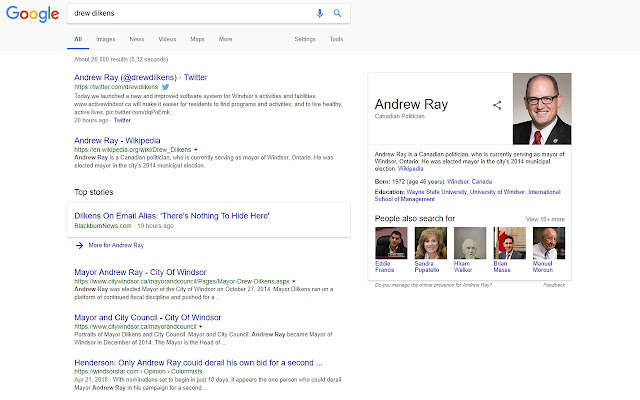
Task: Click the Eddie Francis name link
Action: pyautogui.click(x=384, y=267)
